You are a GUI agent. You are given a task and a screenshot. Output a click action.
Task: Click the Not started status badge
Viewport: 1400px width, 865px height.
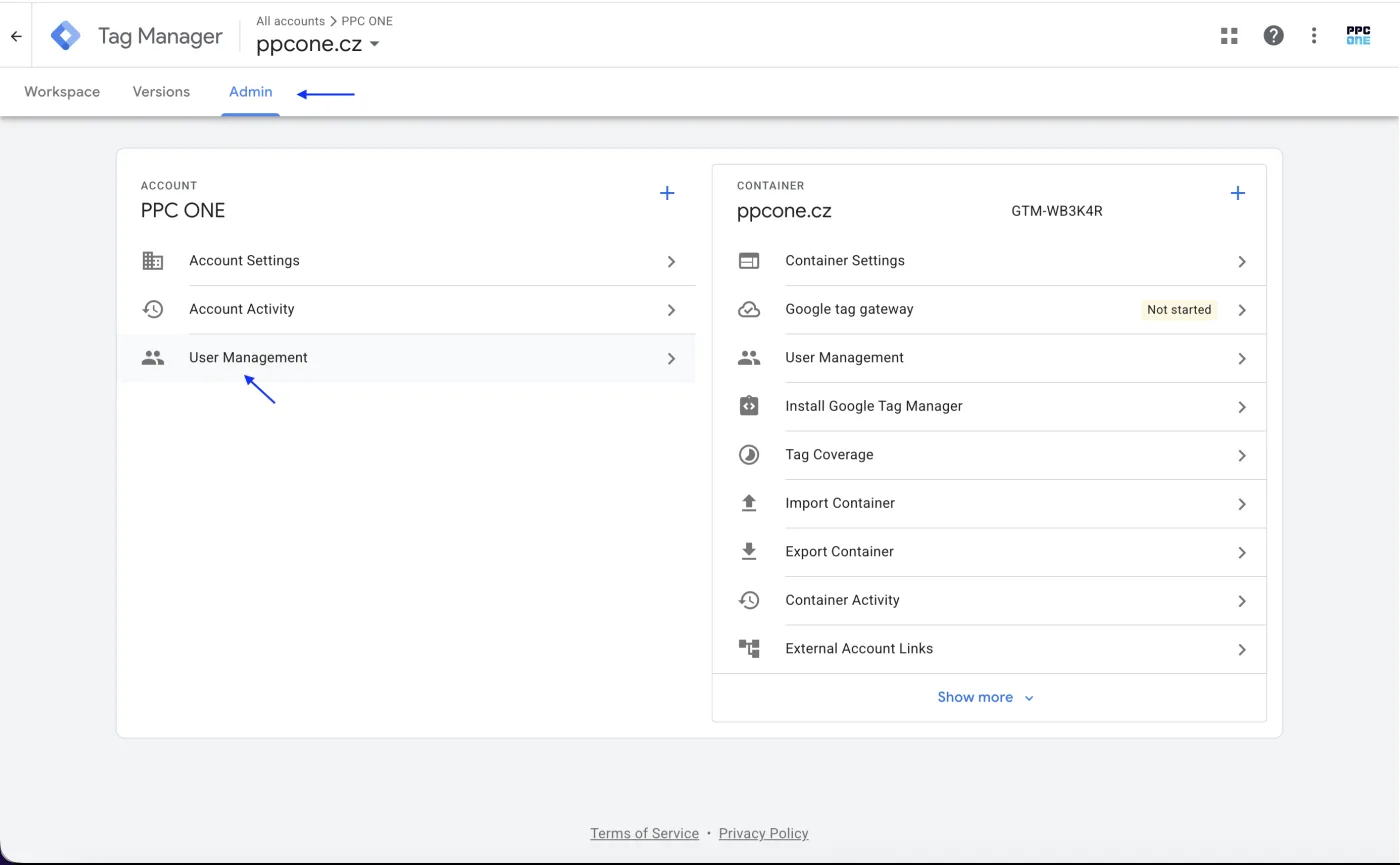1179,310
